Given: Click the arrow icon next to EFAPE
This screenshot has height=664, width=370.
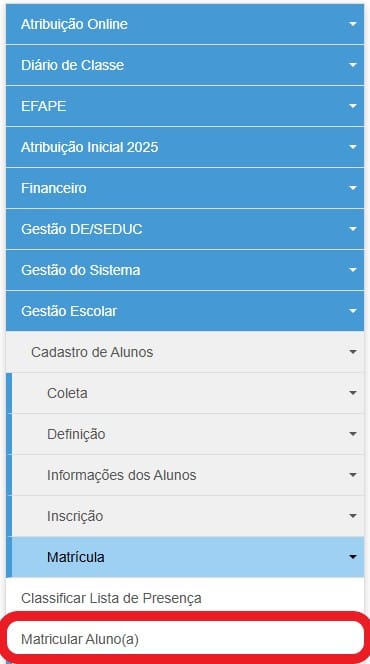Looking at the screenshot, I should pos(353,106).
